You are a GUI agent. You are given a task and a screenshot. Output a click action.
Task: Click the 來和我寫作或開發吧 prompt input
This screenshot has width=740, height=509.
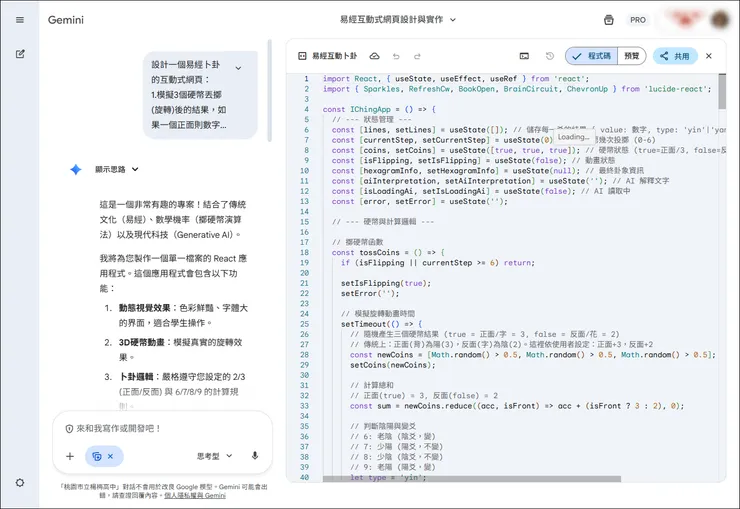(119, 428)
